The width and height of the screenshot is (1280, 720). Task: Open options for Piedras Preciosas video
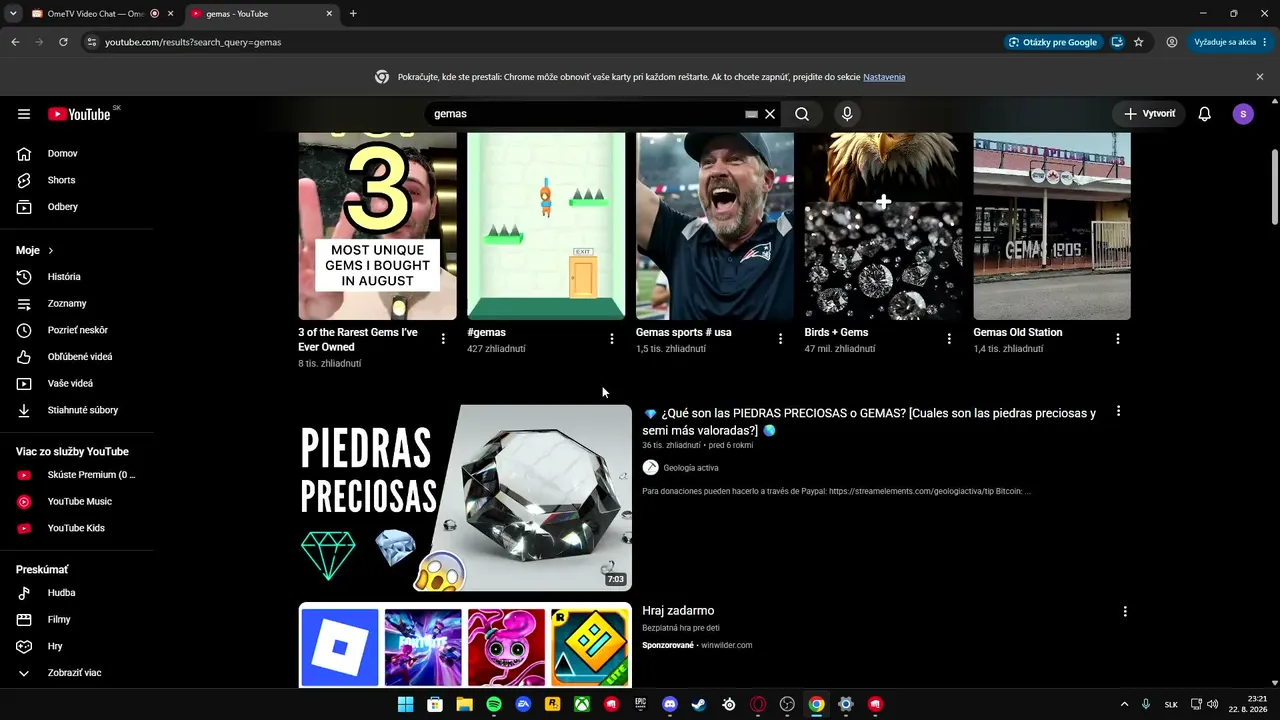(x=1118, y=411)
